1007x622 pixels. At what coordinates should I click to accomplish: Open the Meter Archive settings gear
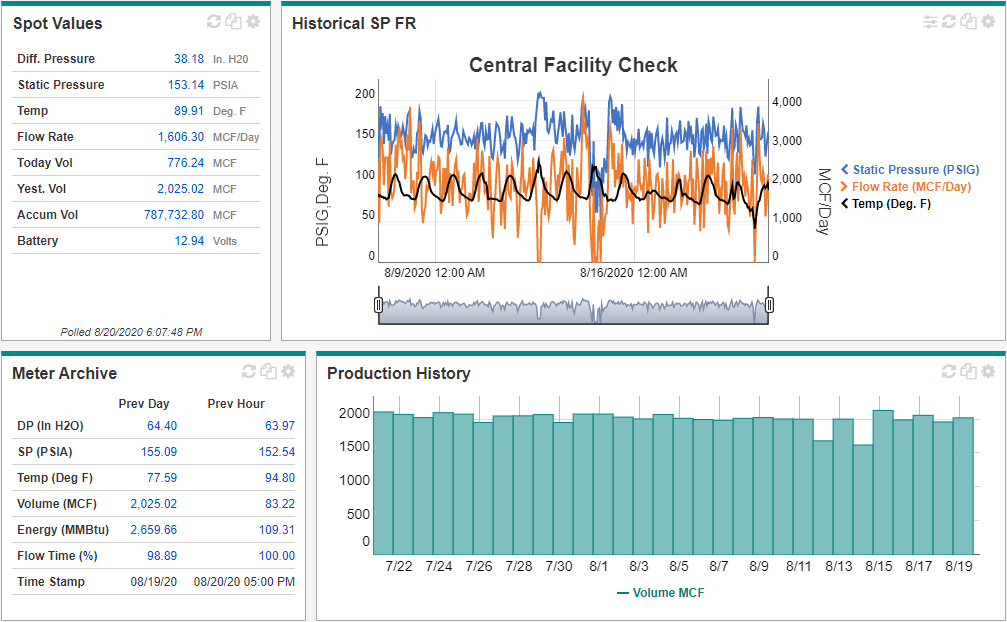pyautogui.click(x=288, y=372)
